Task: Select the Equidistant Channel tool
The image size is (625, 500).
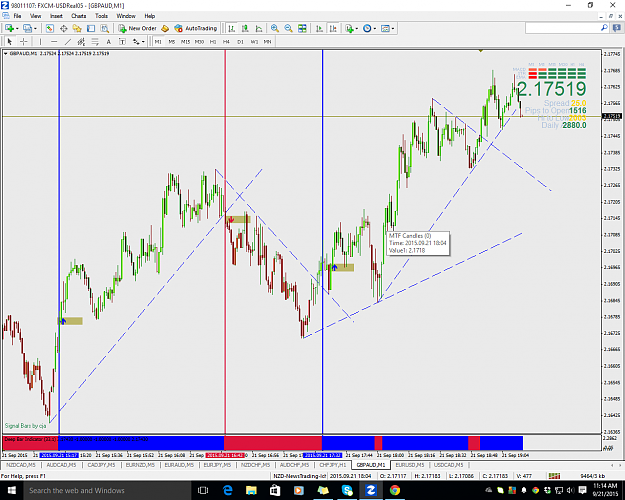Action: [81, 41]
